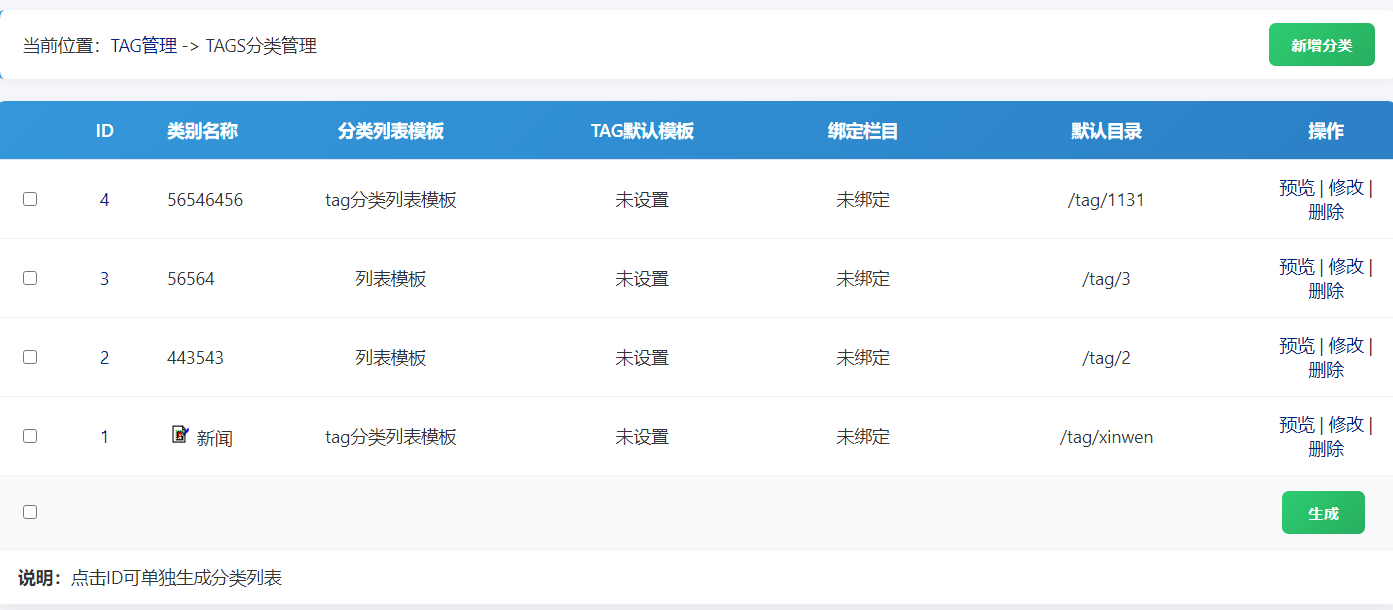
Task: Check the checkbox for row ID 2
Action: (29, 357)
